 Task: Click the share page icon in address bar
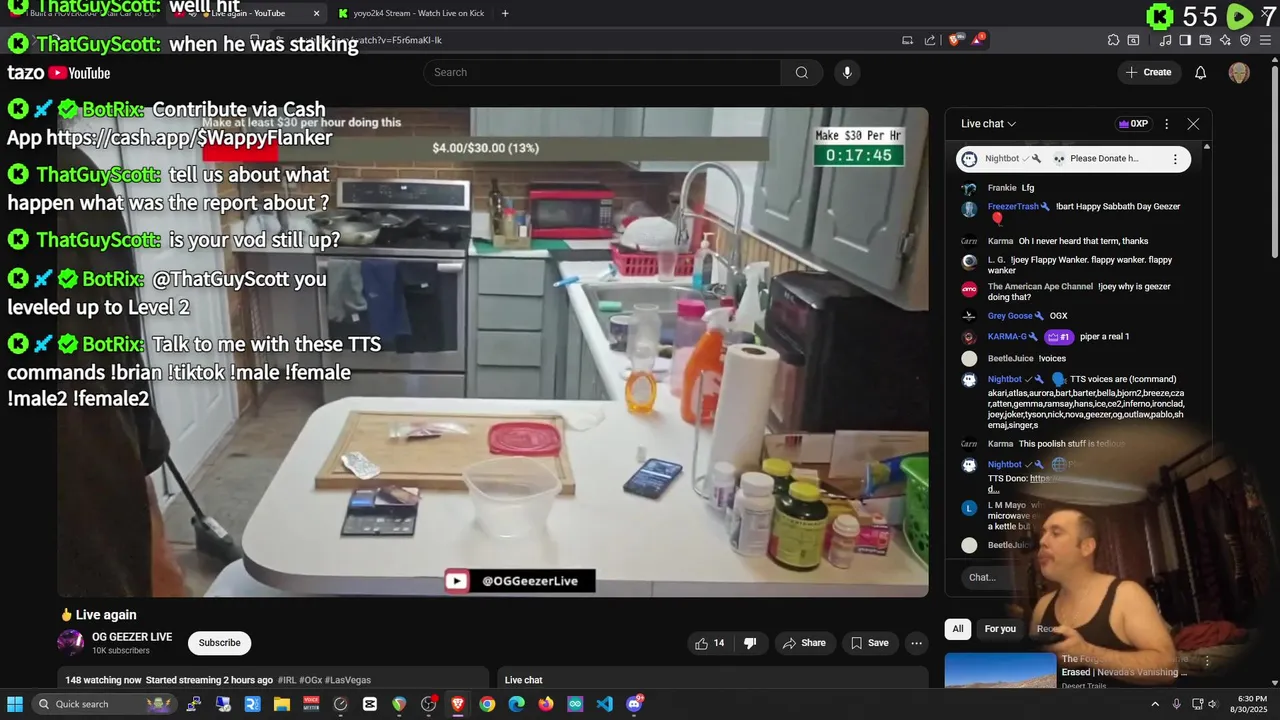point(930,40)
